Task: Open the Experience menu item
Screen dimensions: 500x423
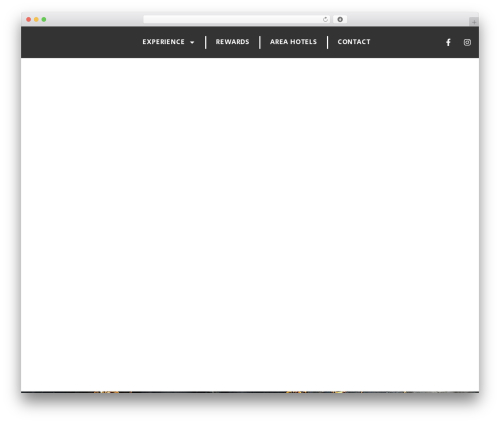Action: click(163, 42)
